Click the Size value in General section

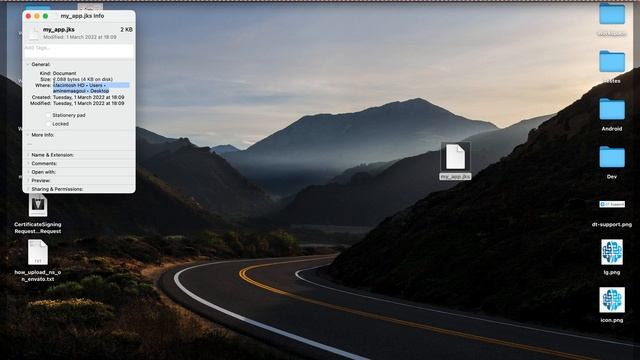tap(83, 79)
